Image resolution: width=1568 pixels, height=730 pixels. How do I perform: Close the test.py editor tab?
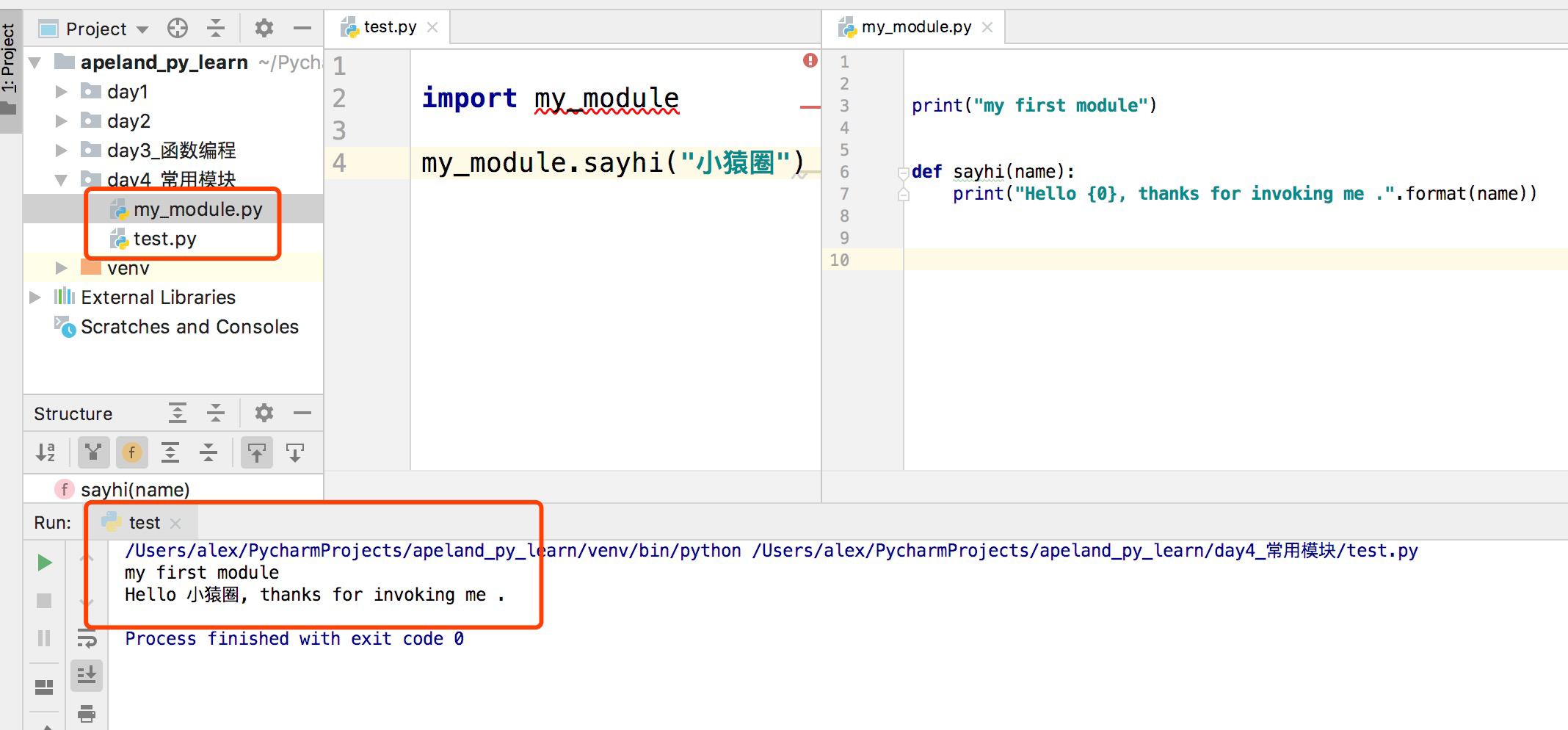point(432,27)
